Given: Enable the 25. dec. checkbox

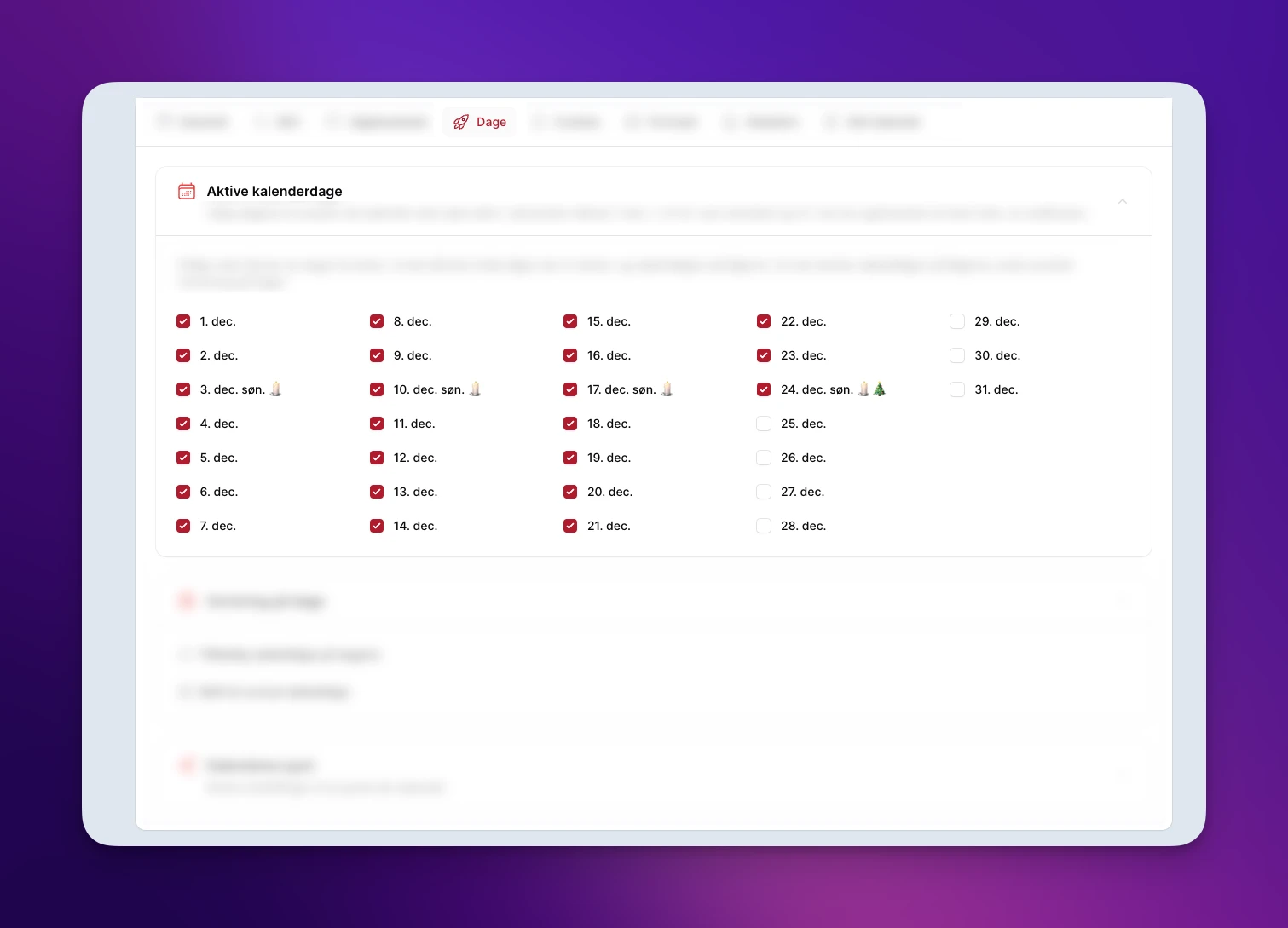Looking at the screenshot, I should pyautogui.click(x=764, y=424).
